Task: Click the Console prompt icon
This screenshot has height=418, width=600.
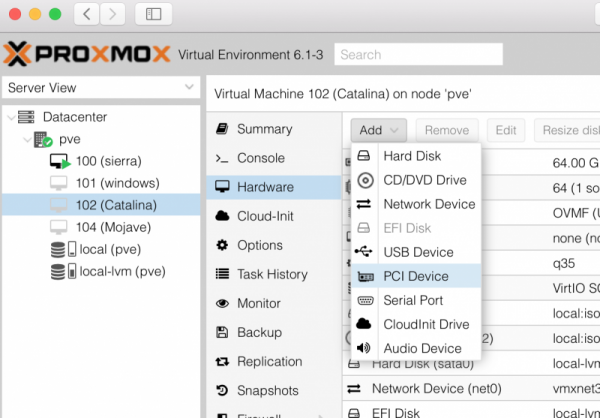Action: tap(222, 158)
